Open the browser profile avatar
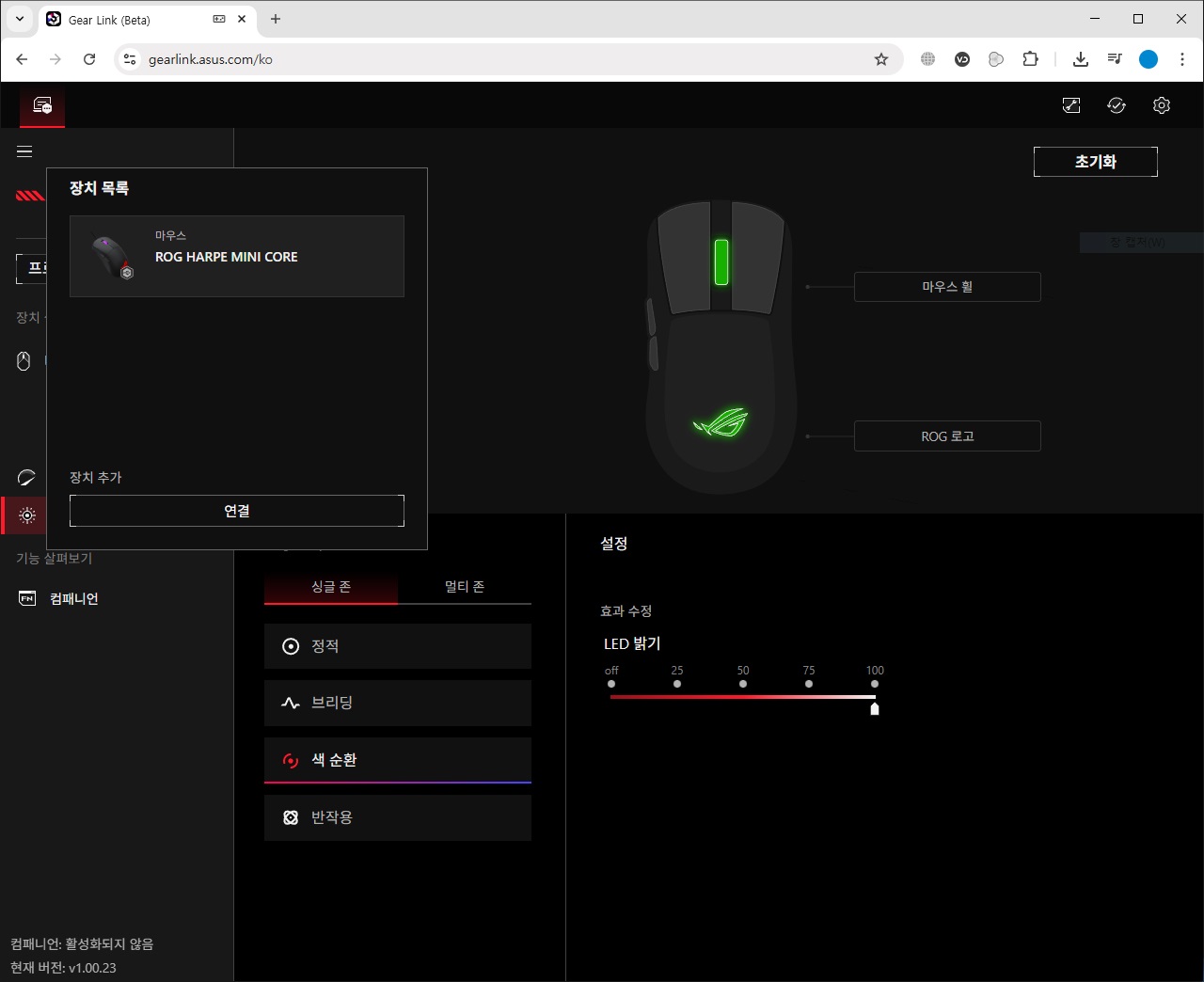Screen dimensions: 1204x982 (x=1149, y=59)
